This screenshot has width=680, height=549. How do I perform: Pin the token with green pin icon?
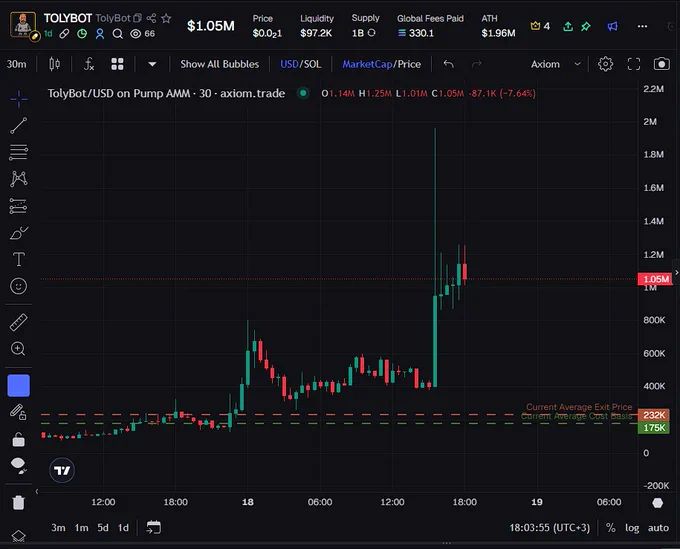pos(586,26)
